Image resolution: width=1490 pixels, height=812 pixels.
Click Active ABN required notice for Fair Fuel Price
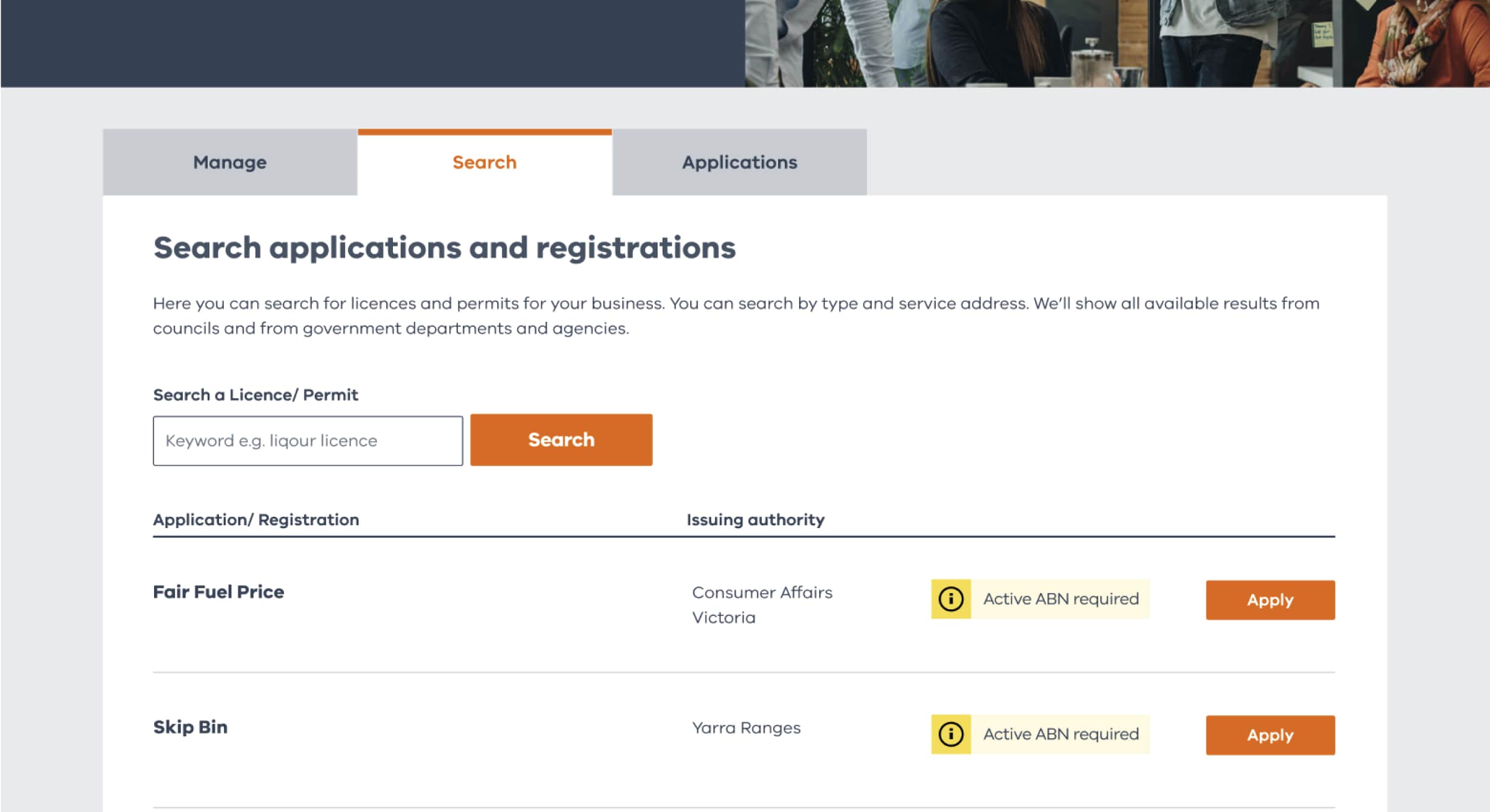(1061, 599)
